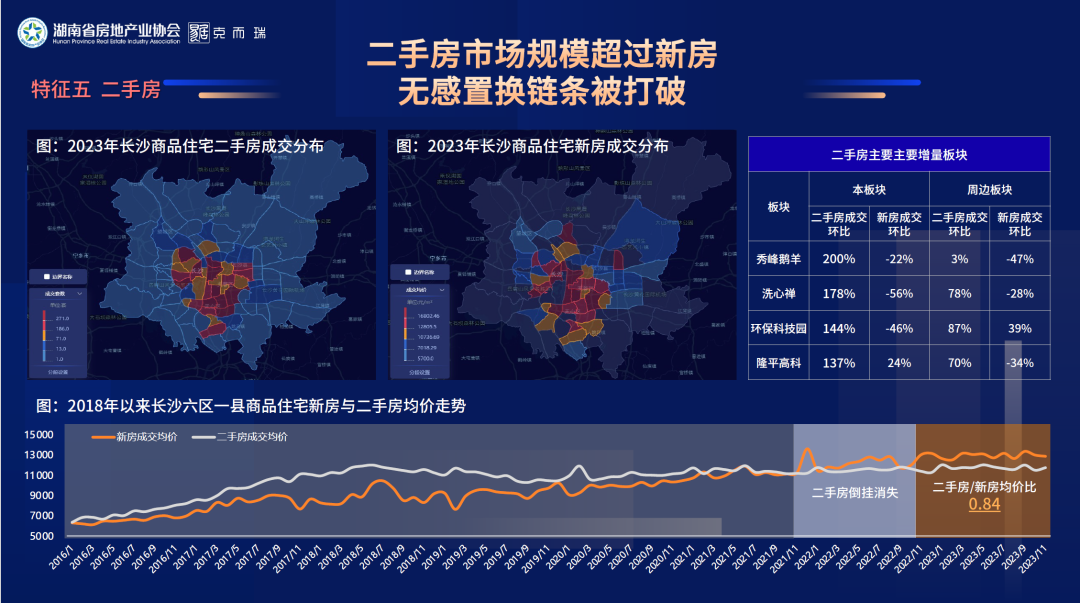Image resolution: width=1080 pixels, height=603 pixels.
Task: Click the orange 新房成交均价 legend line marker
Action: click(x=102, y=437)
